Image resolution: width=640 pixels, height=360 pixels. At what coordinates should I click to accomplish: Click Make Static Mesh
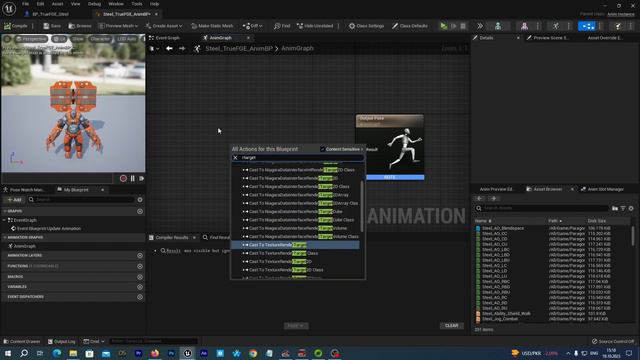pos(212,26)
